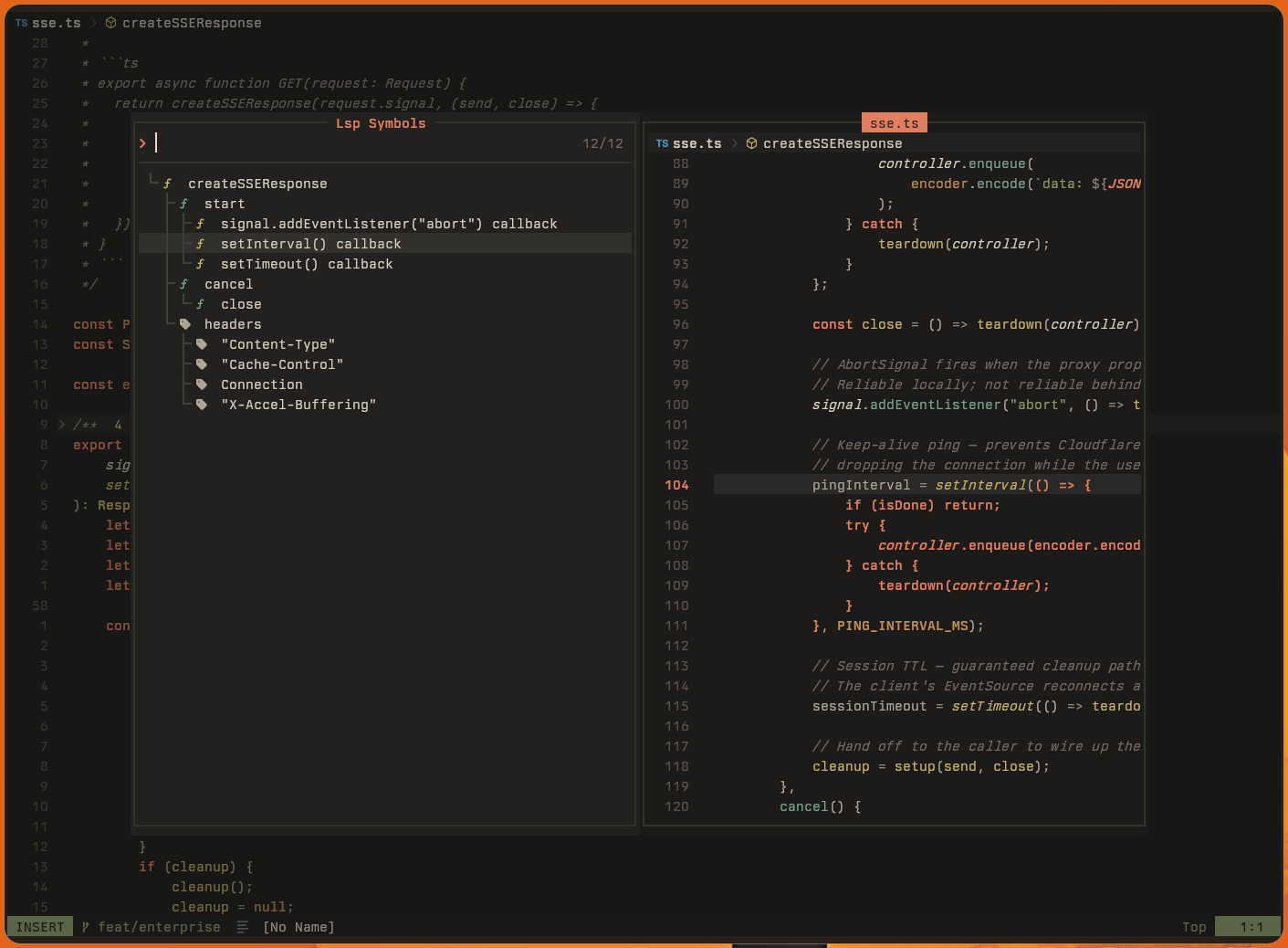Click function icon beside start symbol
1288x948 pixels.
(x=183, y=204)
